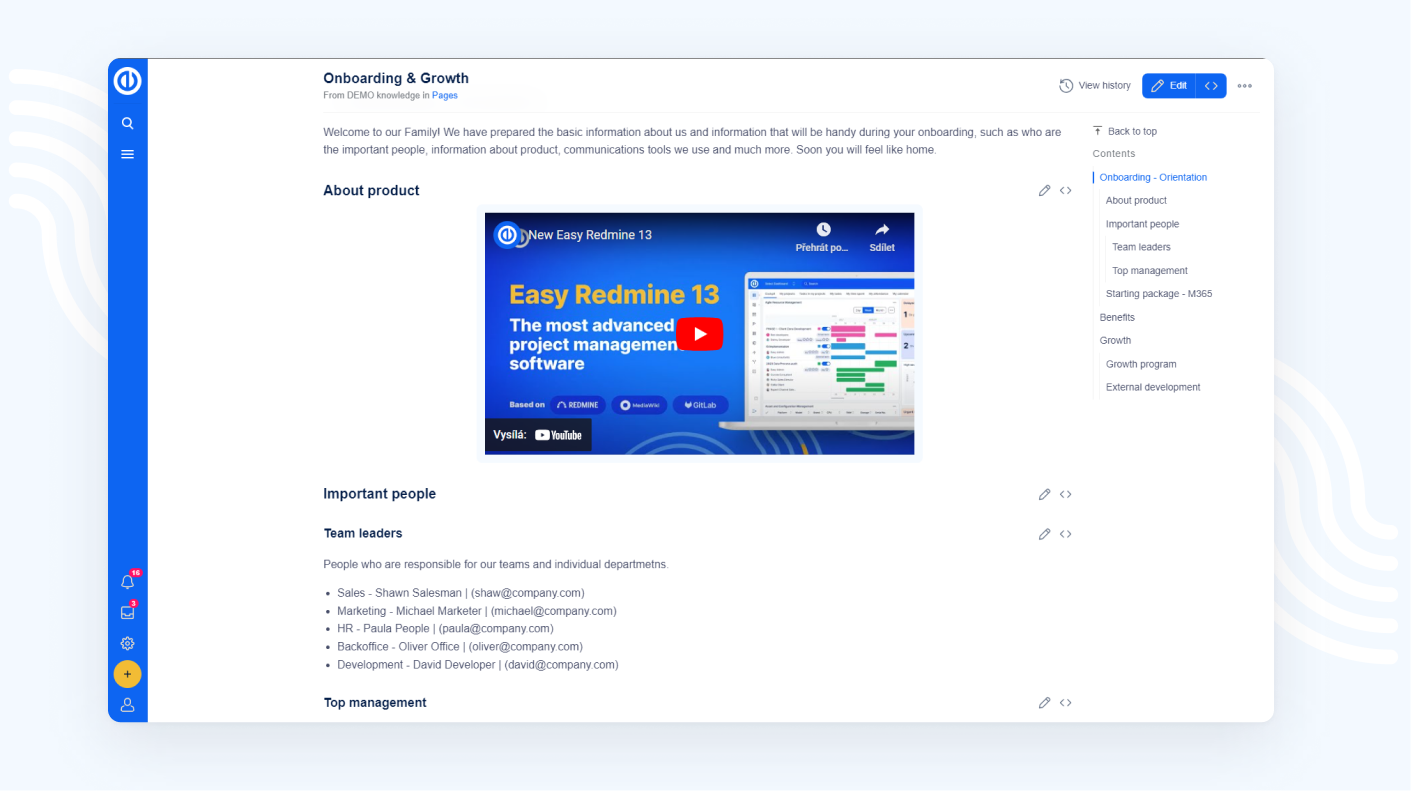Click the source code button beside Edit
This screenshot has width=1411, height=791.
1211,86
